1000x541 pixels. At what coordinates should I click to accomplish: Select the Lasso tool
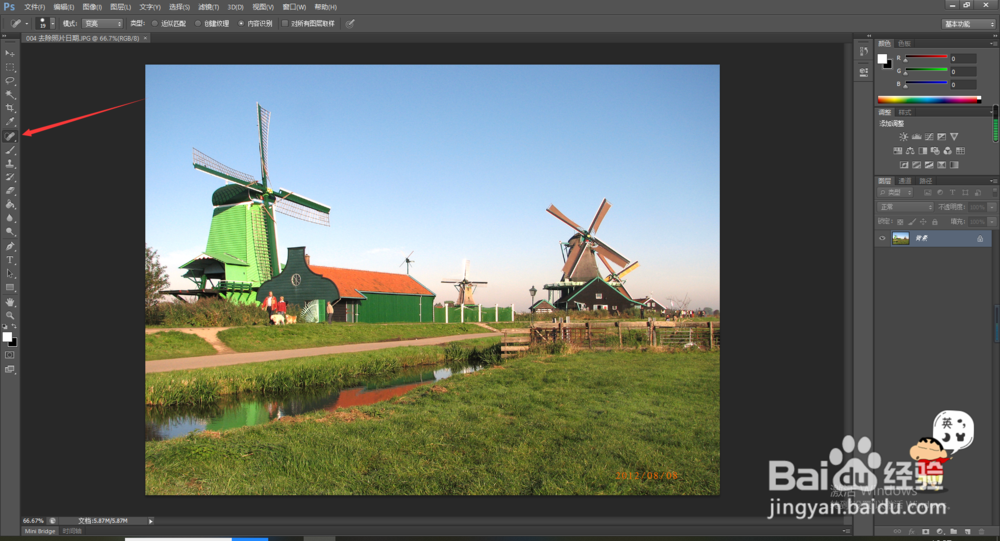[10, 81]
